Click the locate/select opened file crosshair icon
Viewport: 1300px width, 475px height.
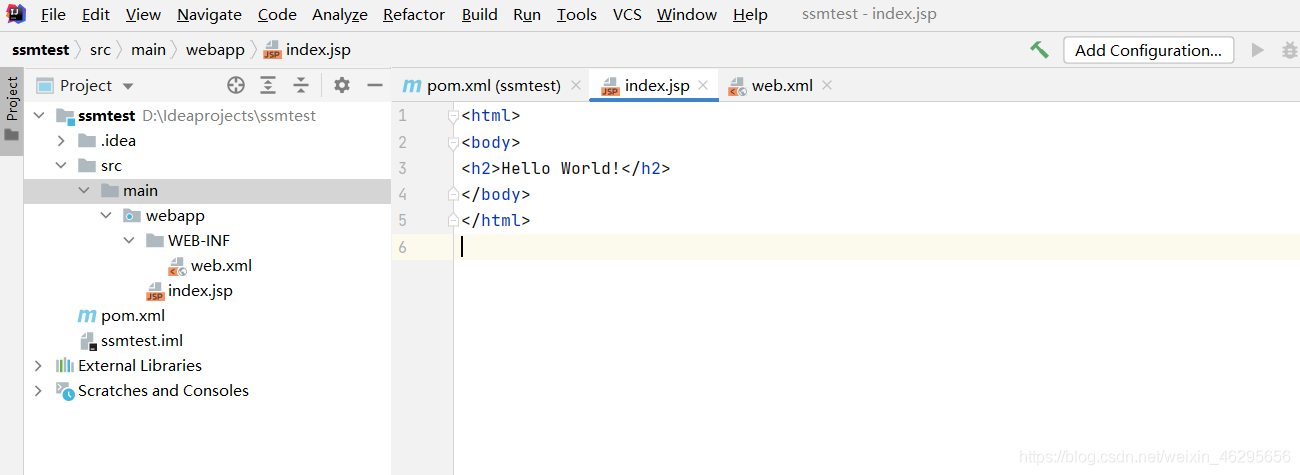[236, 85]
